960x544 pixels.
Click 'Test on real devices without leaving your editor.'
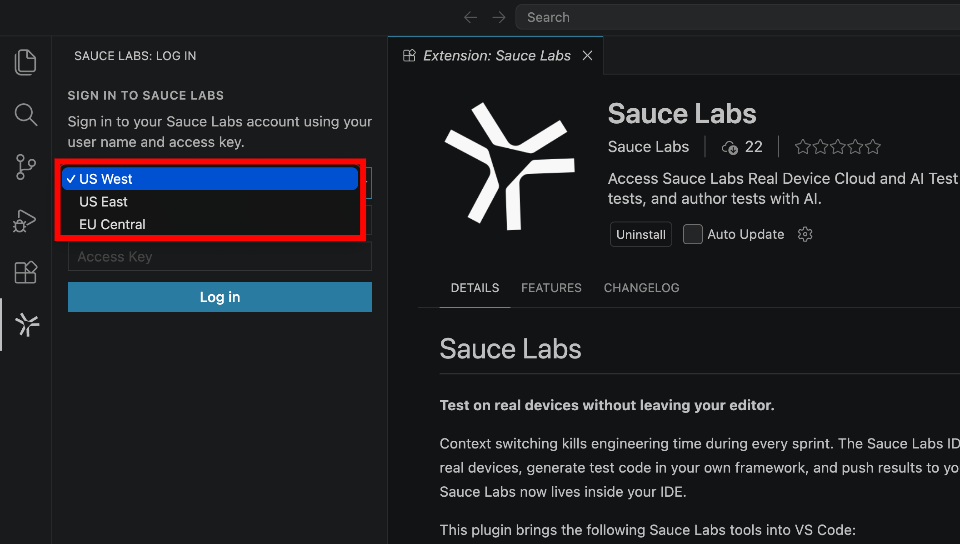point(607,405)
